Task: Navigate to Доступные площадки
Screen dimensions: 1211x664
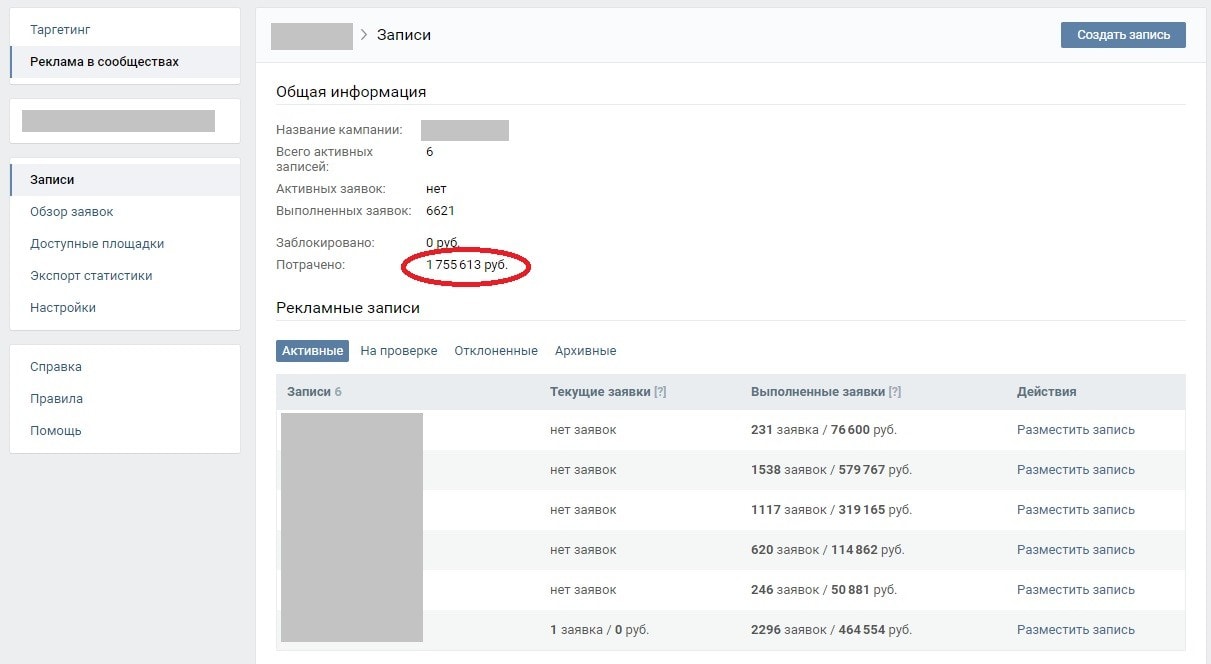Action: [x=97, y=244]
